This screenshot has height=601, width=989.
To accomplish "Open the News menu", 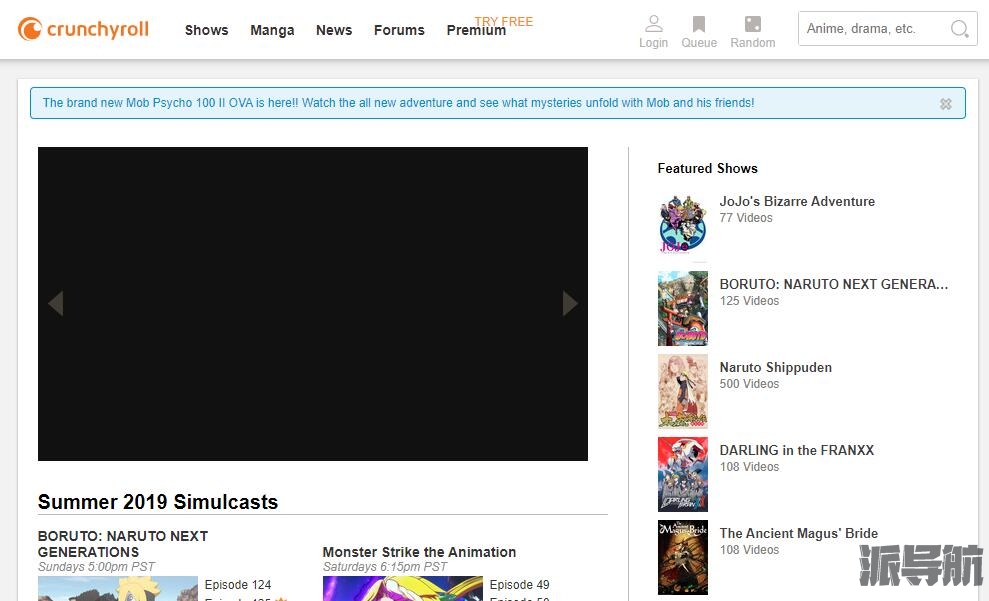I will tap(334, 30).
